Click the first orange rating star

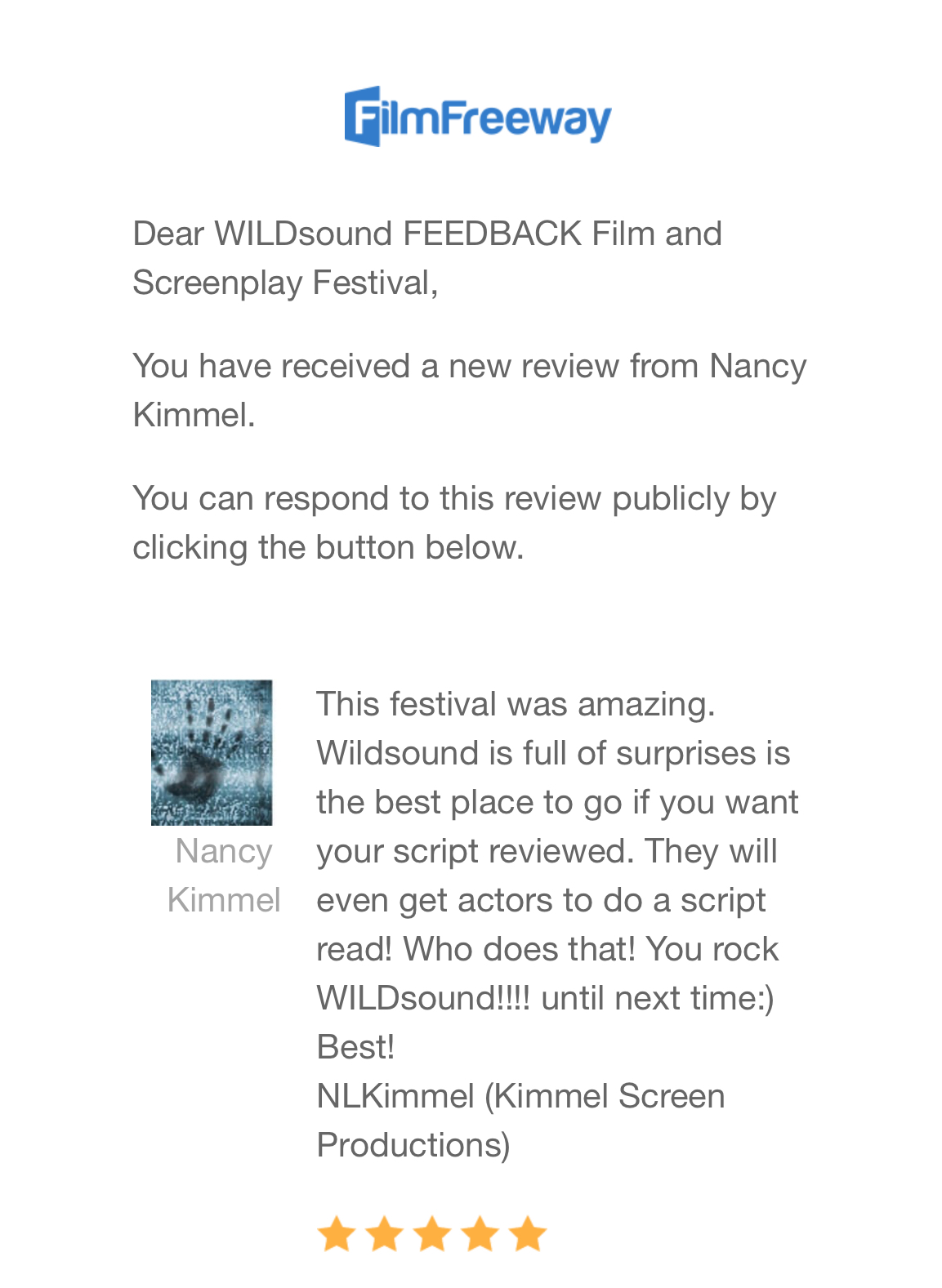[335, 1233]
